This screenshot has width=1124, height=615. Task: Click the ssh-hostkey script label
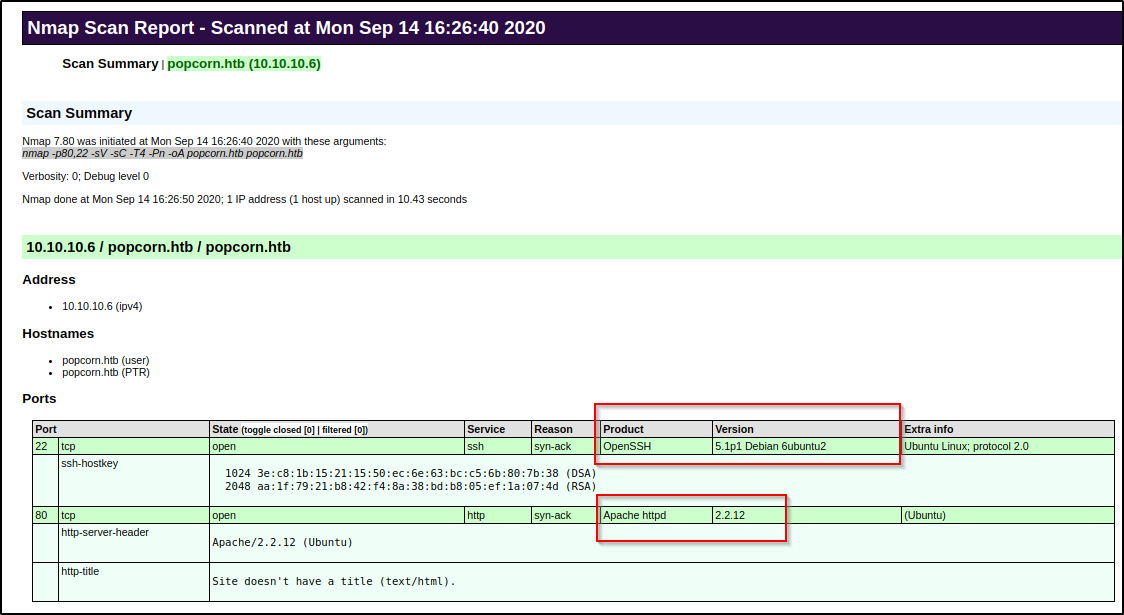pos(90,463)
